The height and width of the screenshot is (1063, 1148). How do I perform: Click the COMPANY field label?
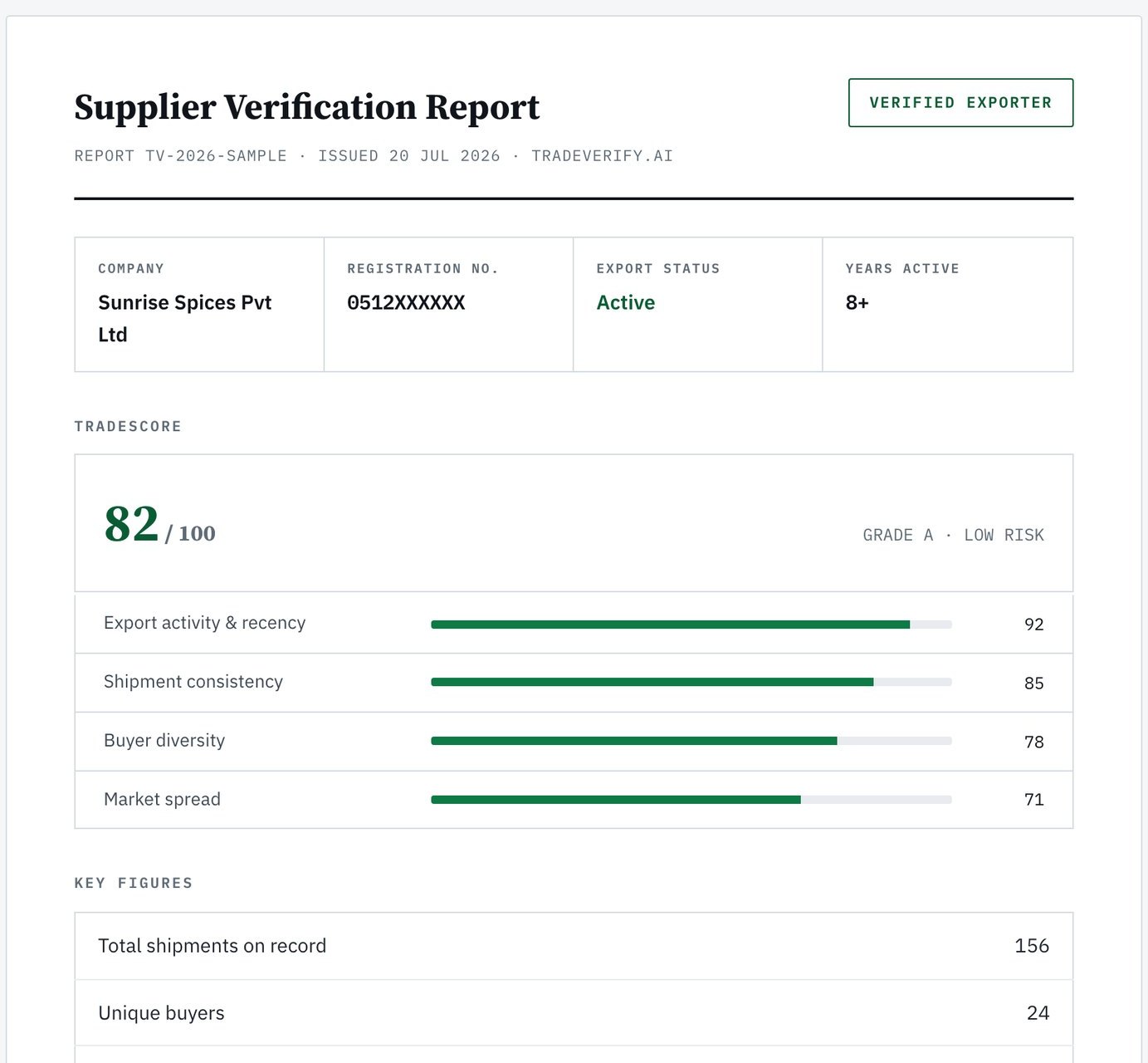[131, 268]
